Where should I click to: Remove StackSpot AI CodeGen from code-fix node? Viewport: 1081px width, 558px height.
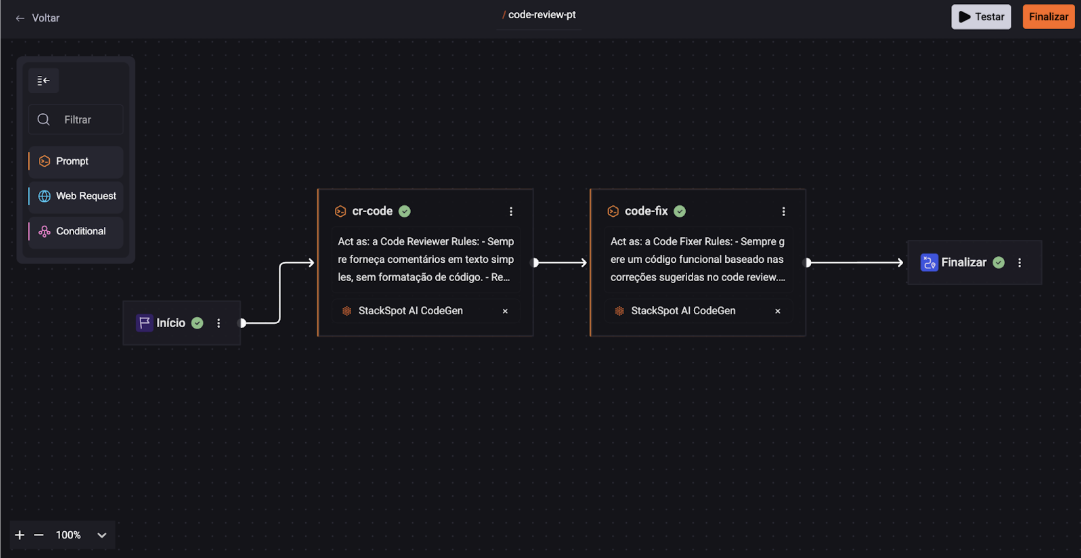(x=778, y=311)
